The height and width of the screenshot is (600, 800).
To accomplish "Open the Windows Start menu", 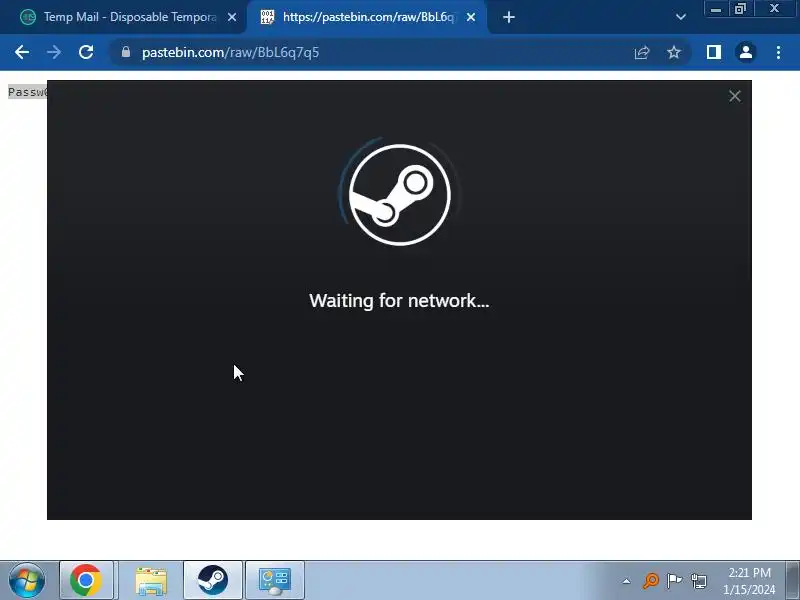I will [27, 580].
